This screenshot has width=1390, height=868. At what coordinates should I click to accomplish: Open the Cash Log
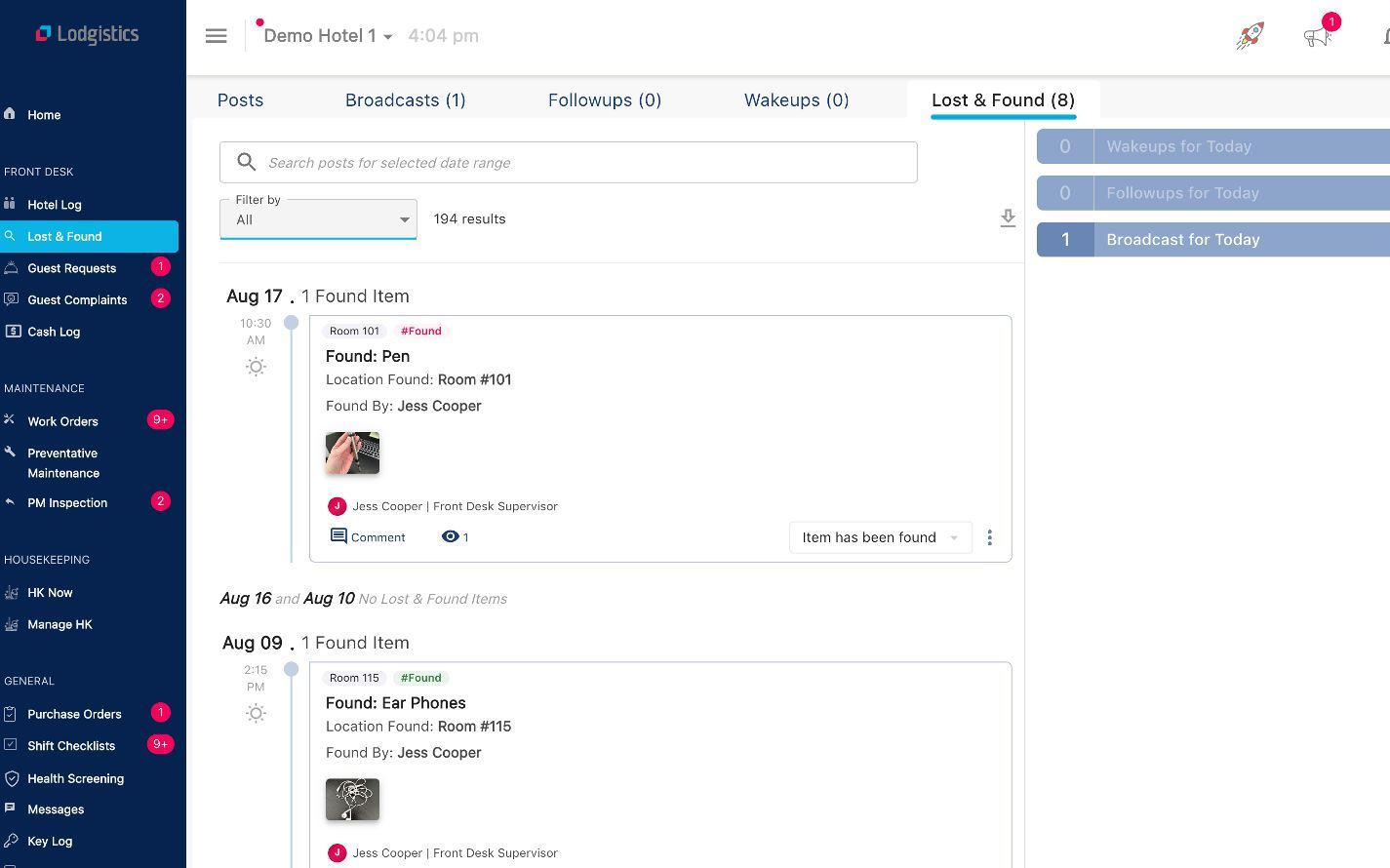coord(54,332)
